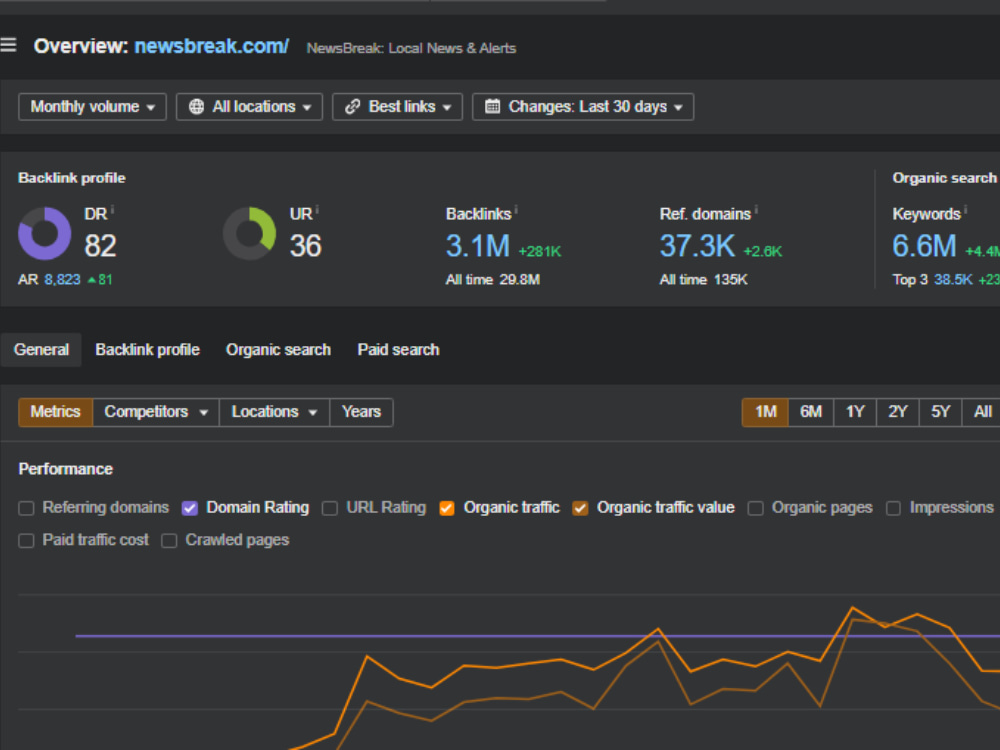Open the All locations dropdown
Screen dimensions: 1000x750
(249, 107)
